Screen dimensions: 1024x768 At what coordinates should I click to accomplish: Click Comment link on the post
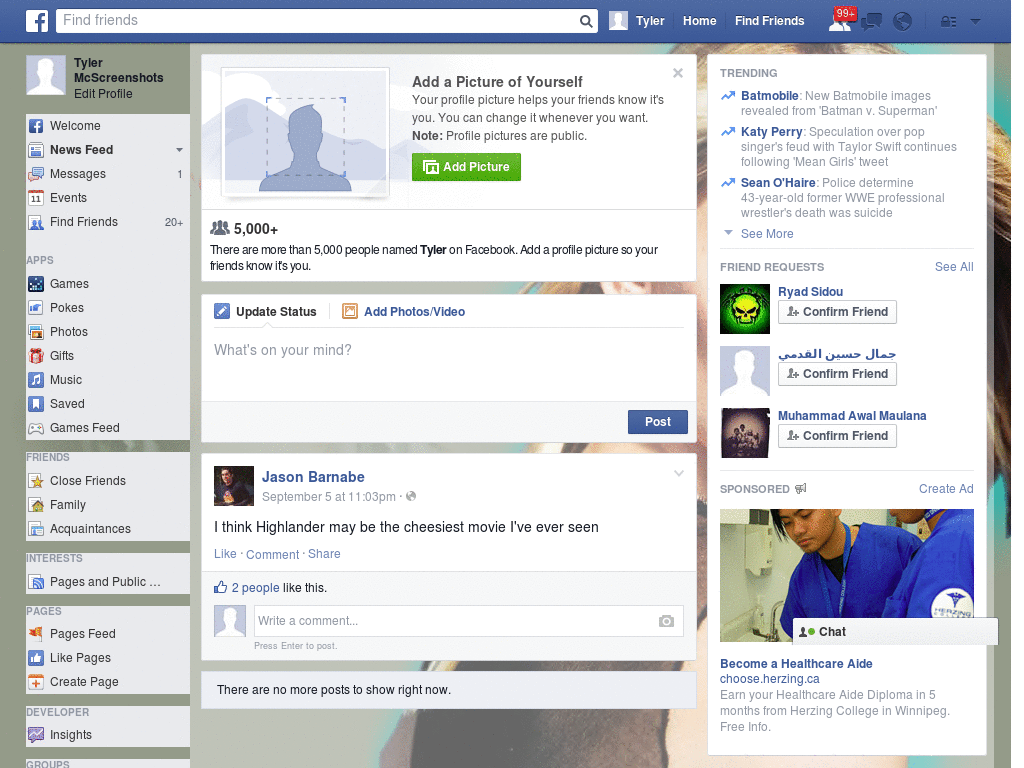[x=272, y=554]
